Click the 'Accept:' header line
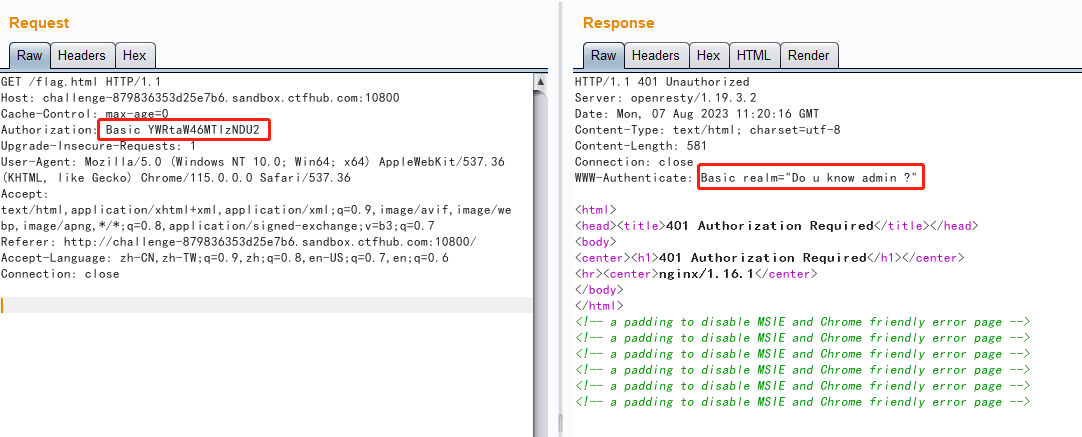 pyautogui.click(x=25, y=194)
